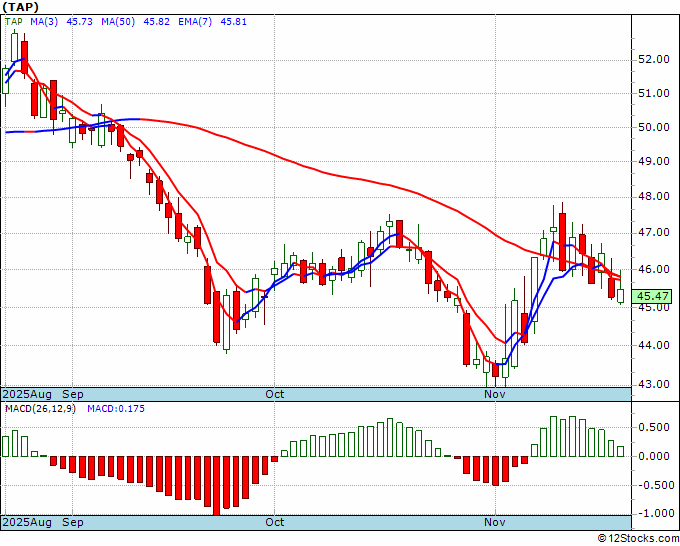
Task: Select the MA(3) value 45.73
Action: pos(79,22)
